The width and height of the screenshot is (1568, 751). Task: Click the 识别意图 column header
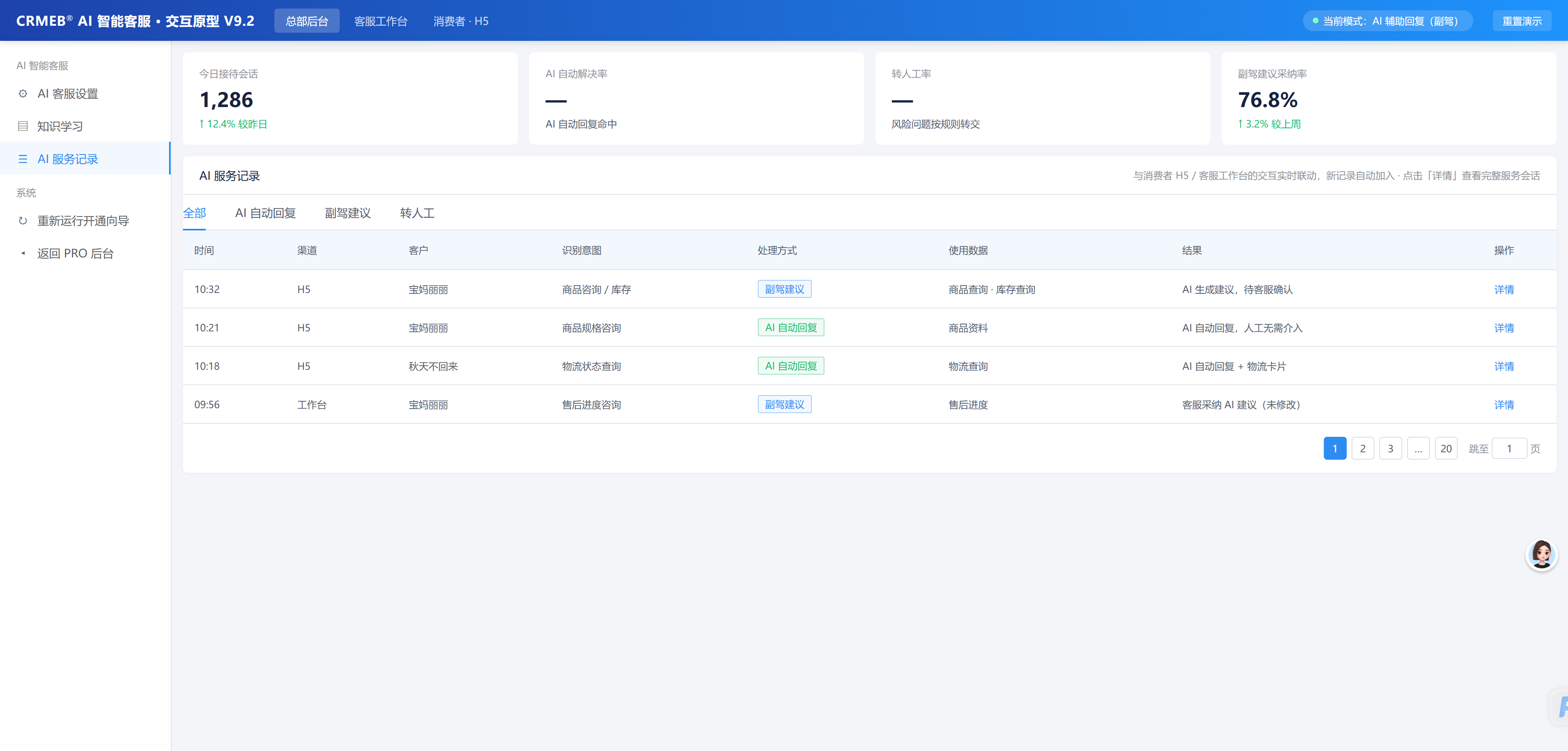[x=581, y=250]
